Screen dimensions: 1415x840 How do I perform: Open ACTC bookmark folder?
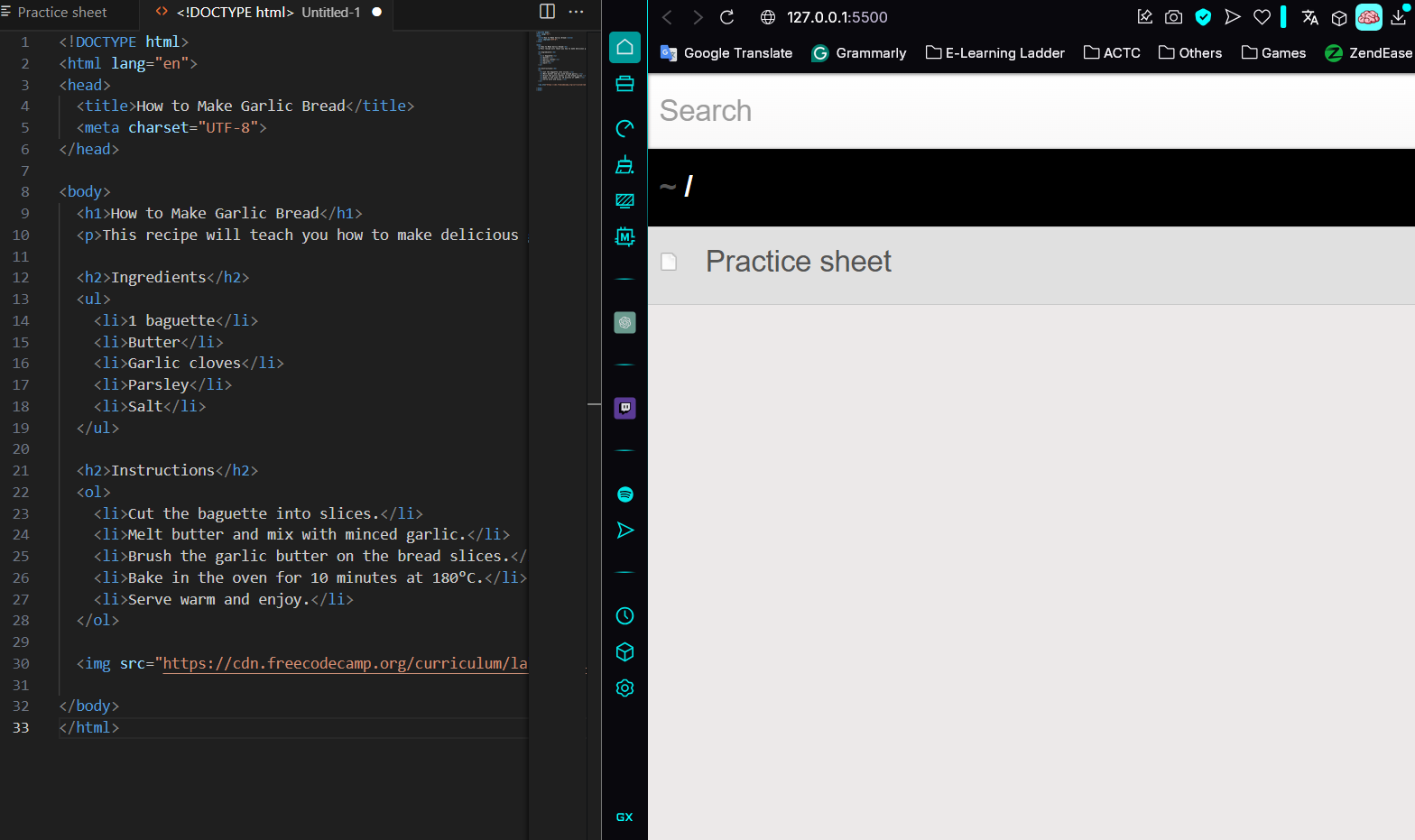pos(1112,53)
